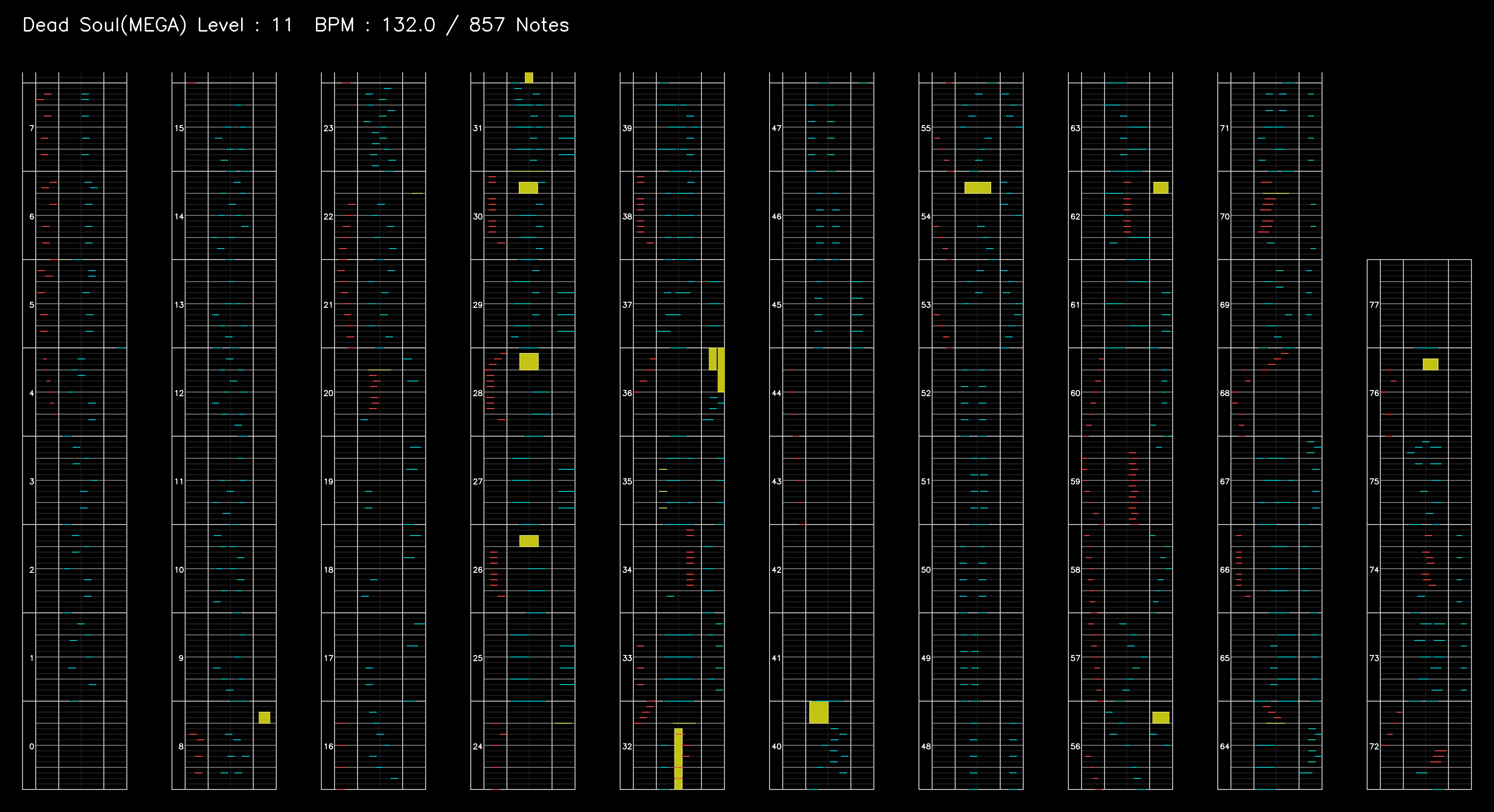Click measure number 71
The image size is (1494, 812).
tap(1225, 128)
